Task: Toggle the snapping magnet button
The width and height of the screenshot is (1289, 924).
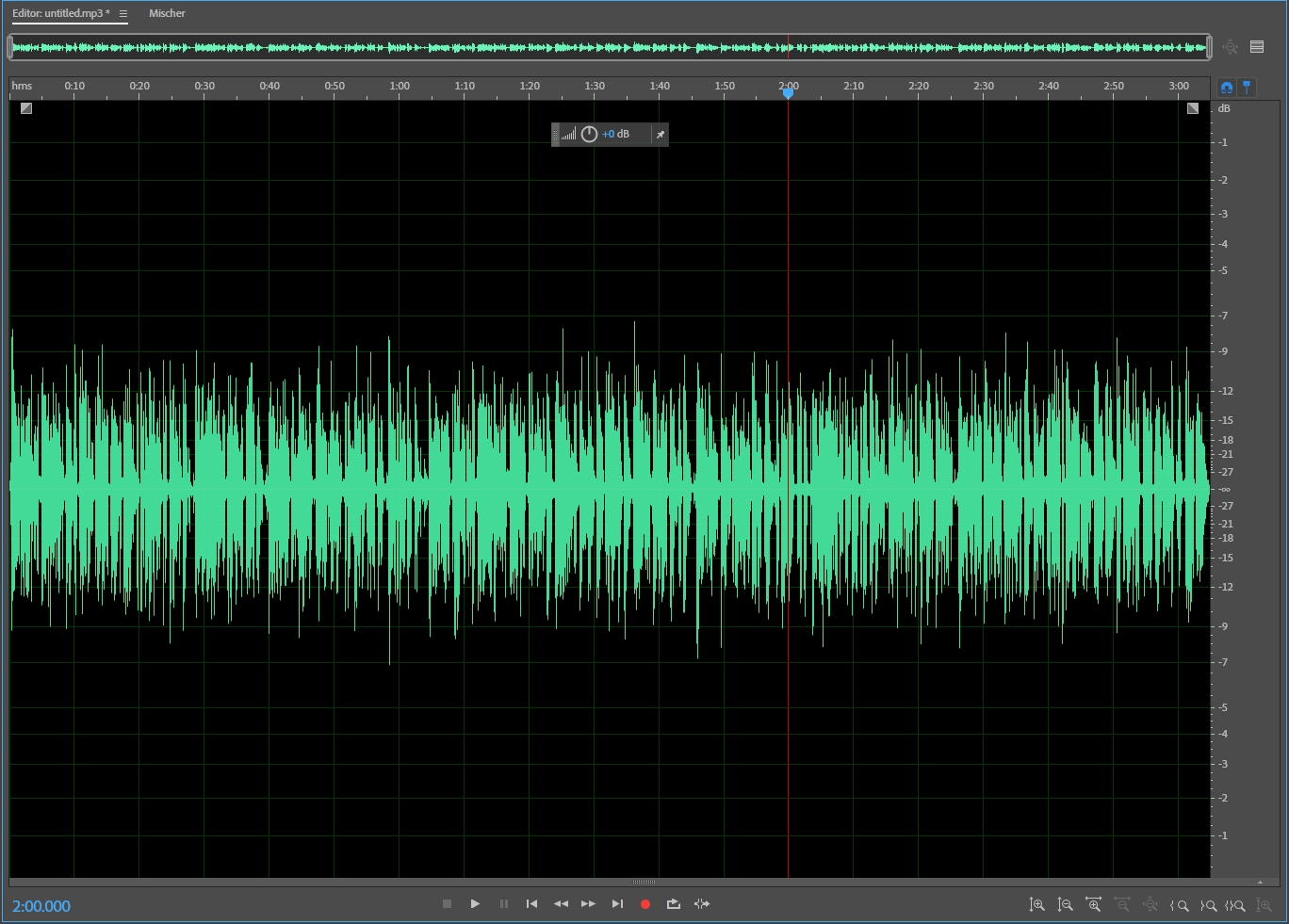Action: 1226,88
